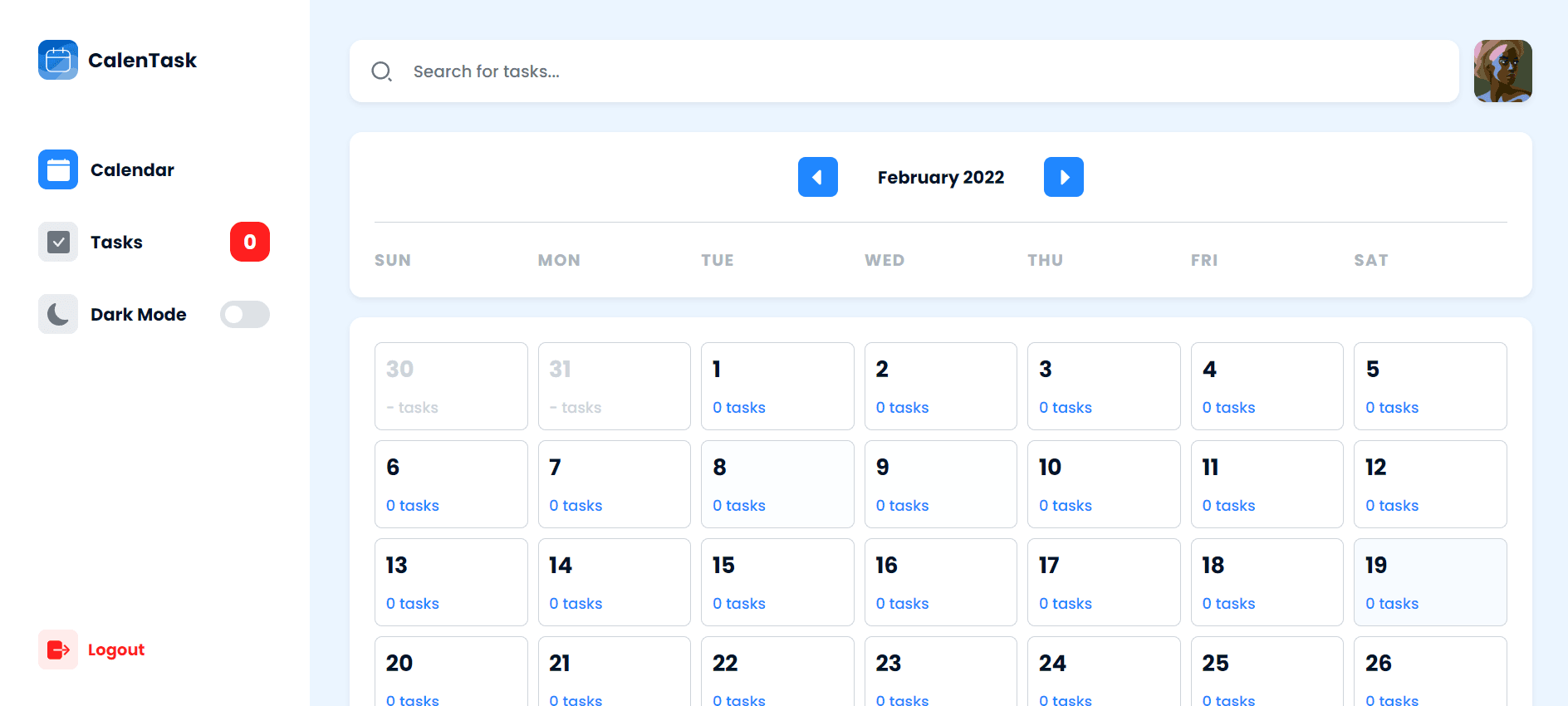The height and width of the screenshot is (706, 1568).
Task: Open February 8 day cell
Action: tap(777, 484)
